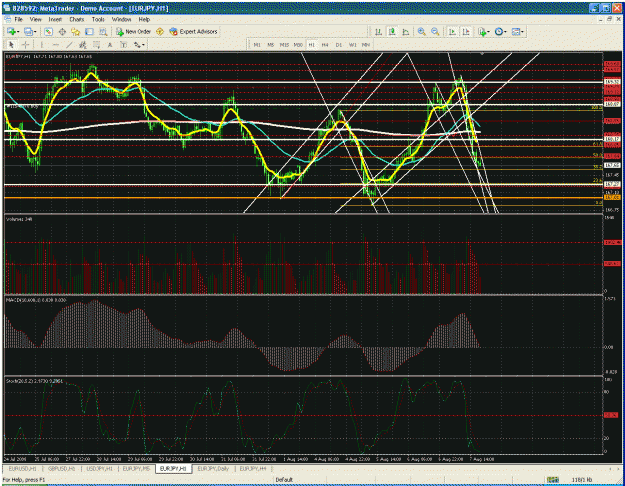Click the connection status bars indicator
This screenshot has width=625, height=486.
point(552,480)
